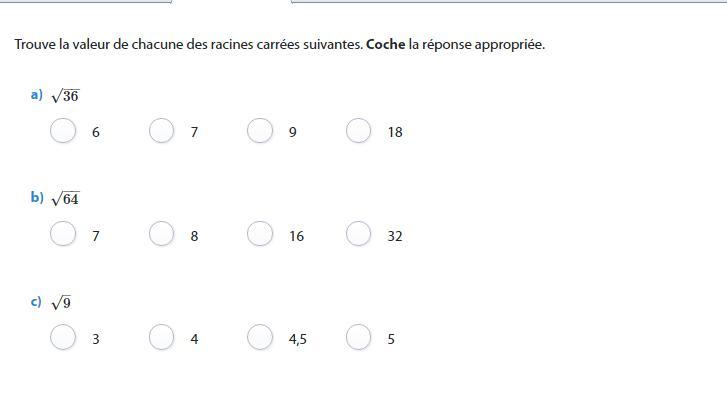
Task: Mark the 18 radio button in question a
Action: pyautogui.click(x=358, y=130)
